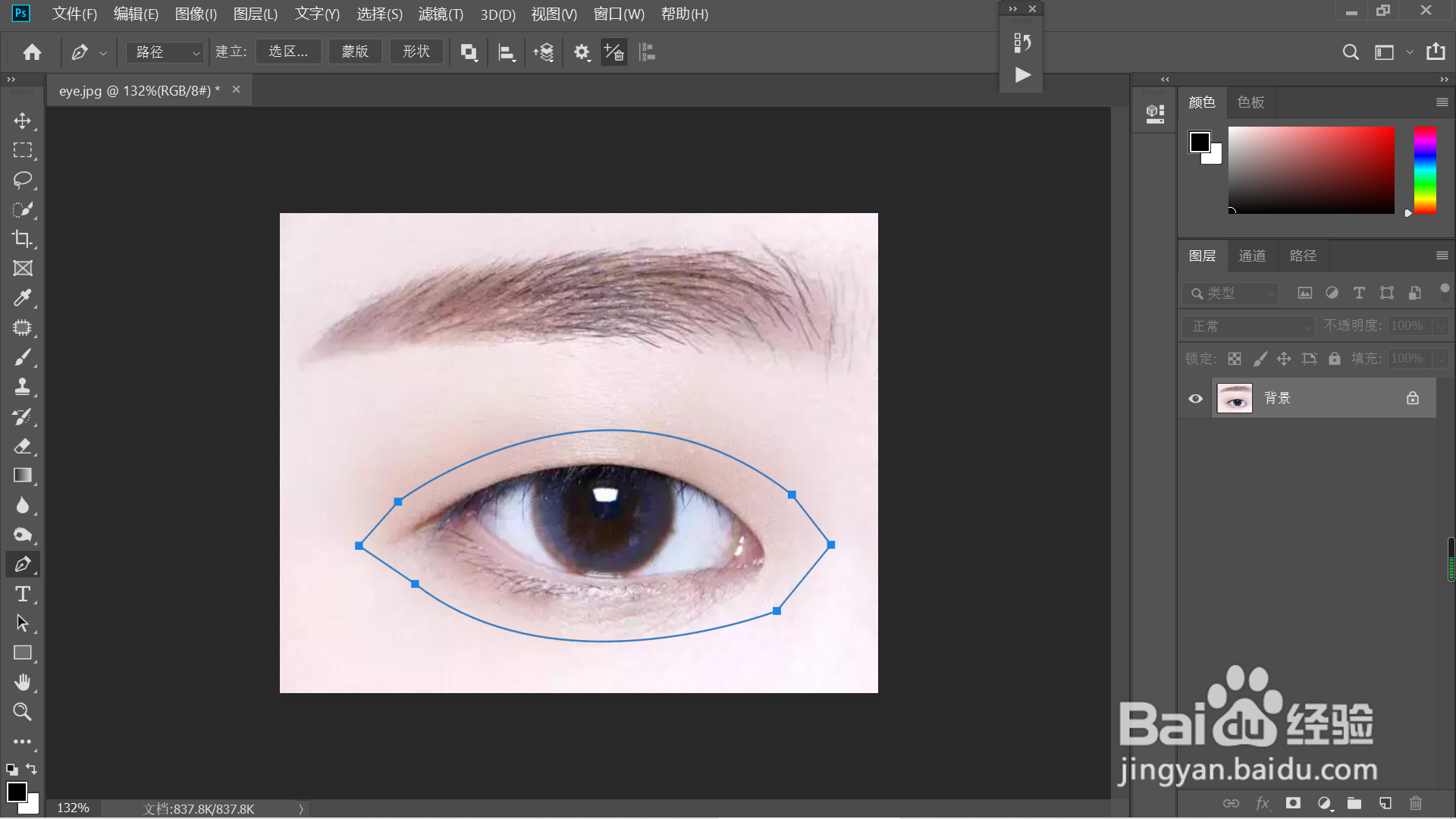This screenshot has height=819, width=1456.
Task: Switch to the 通道 tab
Action: tap(1252, 256)
